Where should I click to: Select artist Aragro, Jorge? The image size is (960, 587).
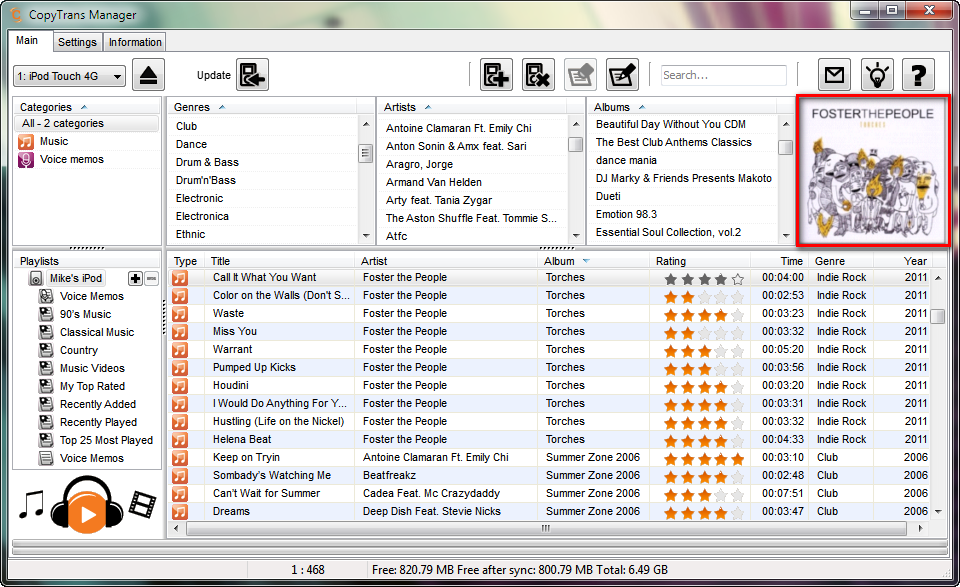pyautogui.click(x=419, y=164)
